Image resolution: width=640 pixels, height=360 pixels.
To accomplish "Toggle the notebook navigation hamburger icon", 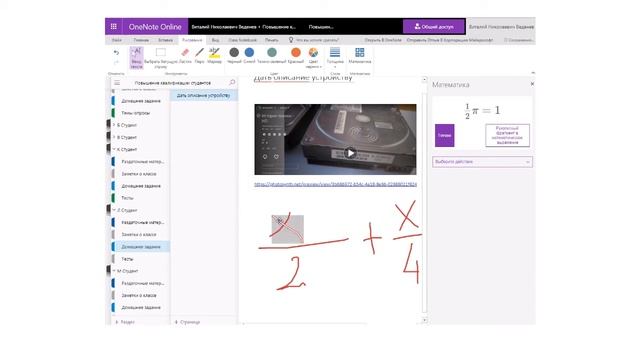I will [117, 83].
